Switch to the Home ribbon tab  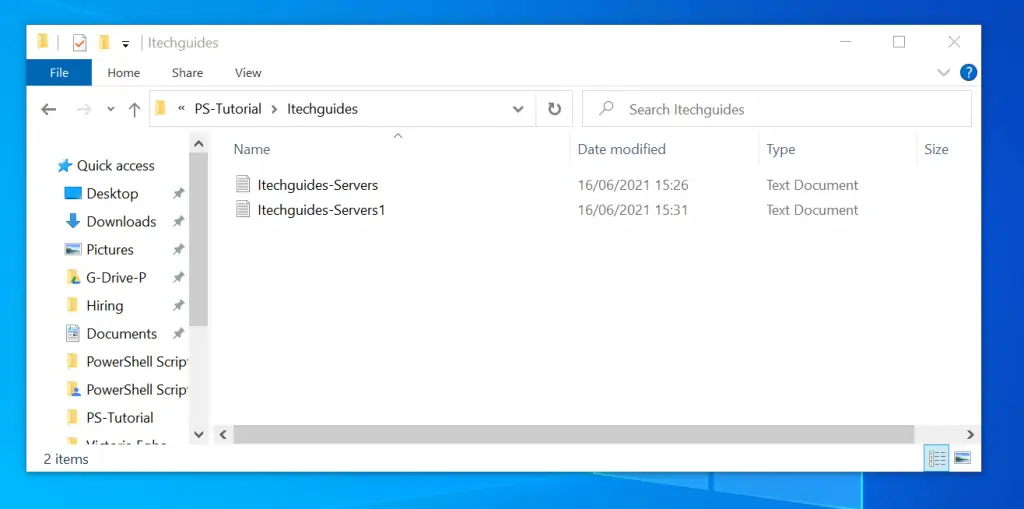pyautogui.click(x=123, y=73)
